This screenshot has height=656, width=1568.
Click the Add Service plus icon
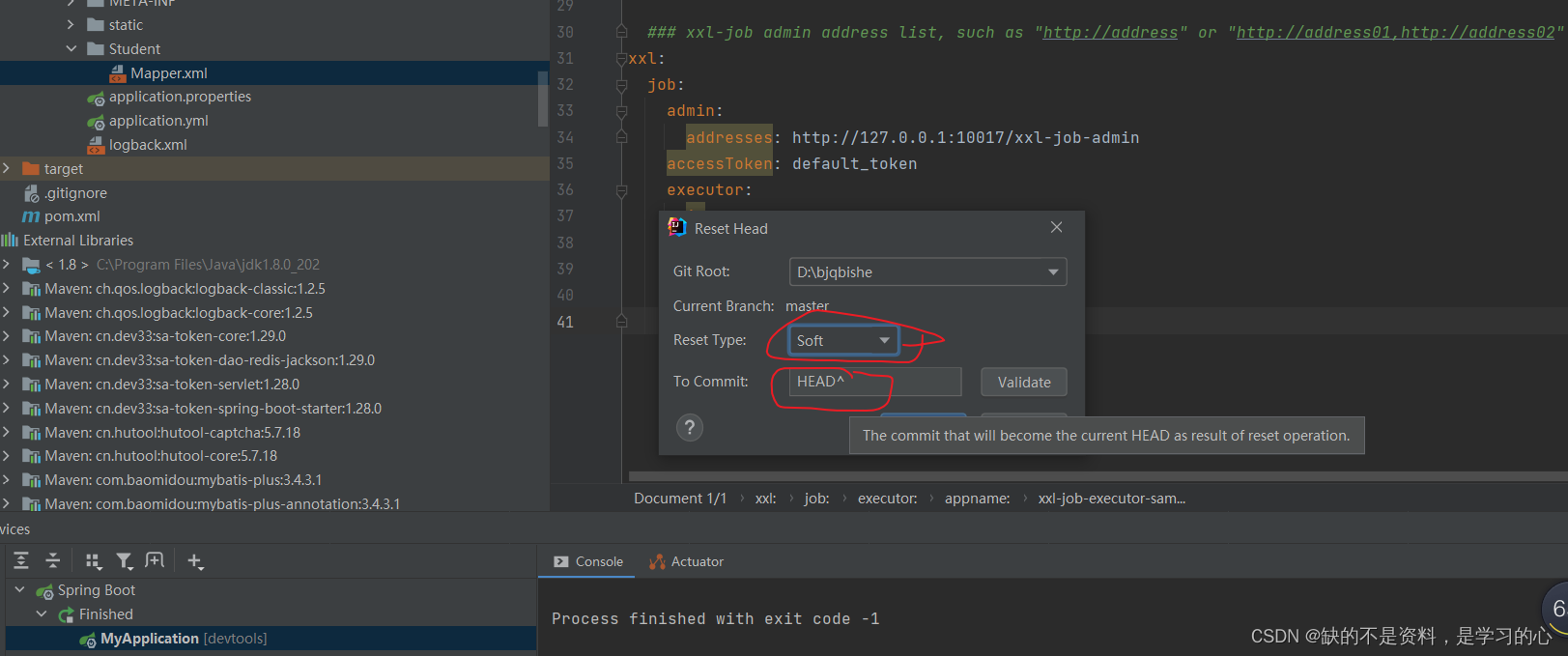[x=195, y=561]
